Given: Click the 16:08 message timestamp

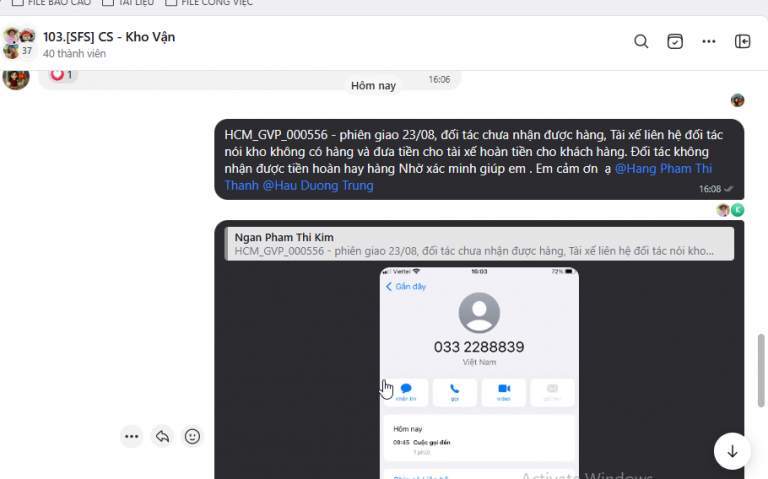Looking at the screenshot, I should click(710, 189).
